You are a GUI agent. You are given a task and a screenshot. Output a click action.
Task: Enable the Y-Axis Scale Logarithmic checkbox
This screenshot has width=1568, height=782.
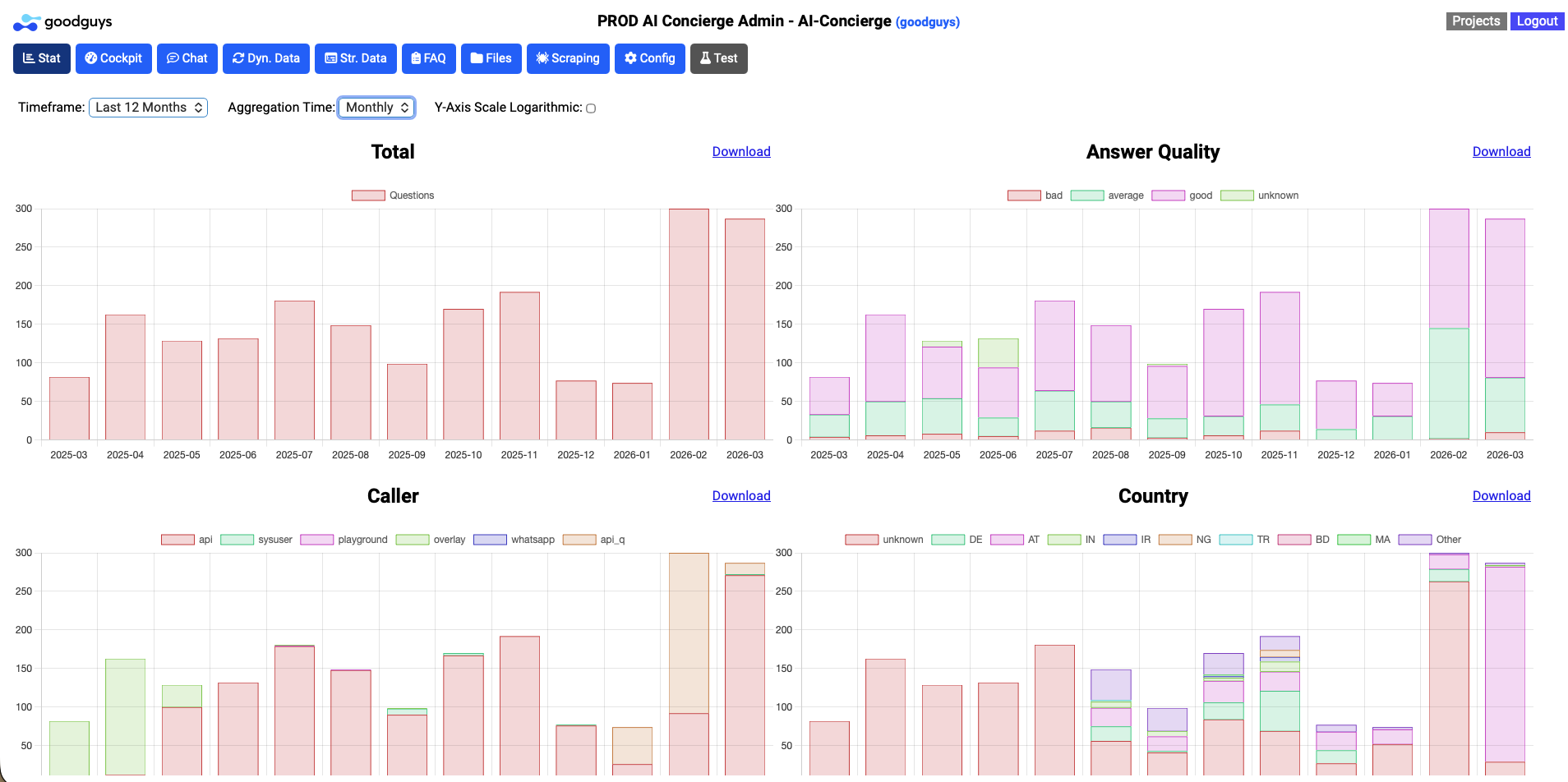coord(590,108)
